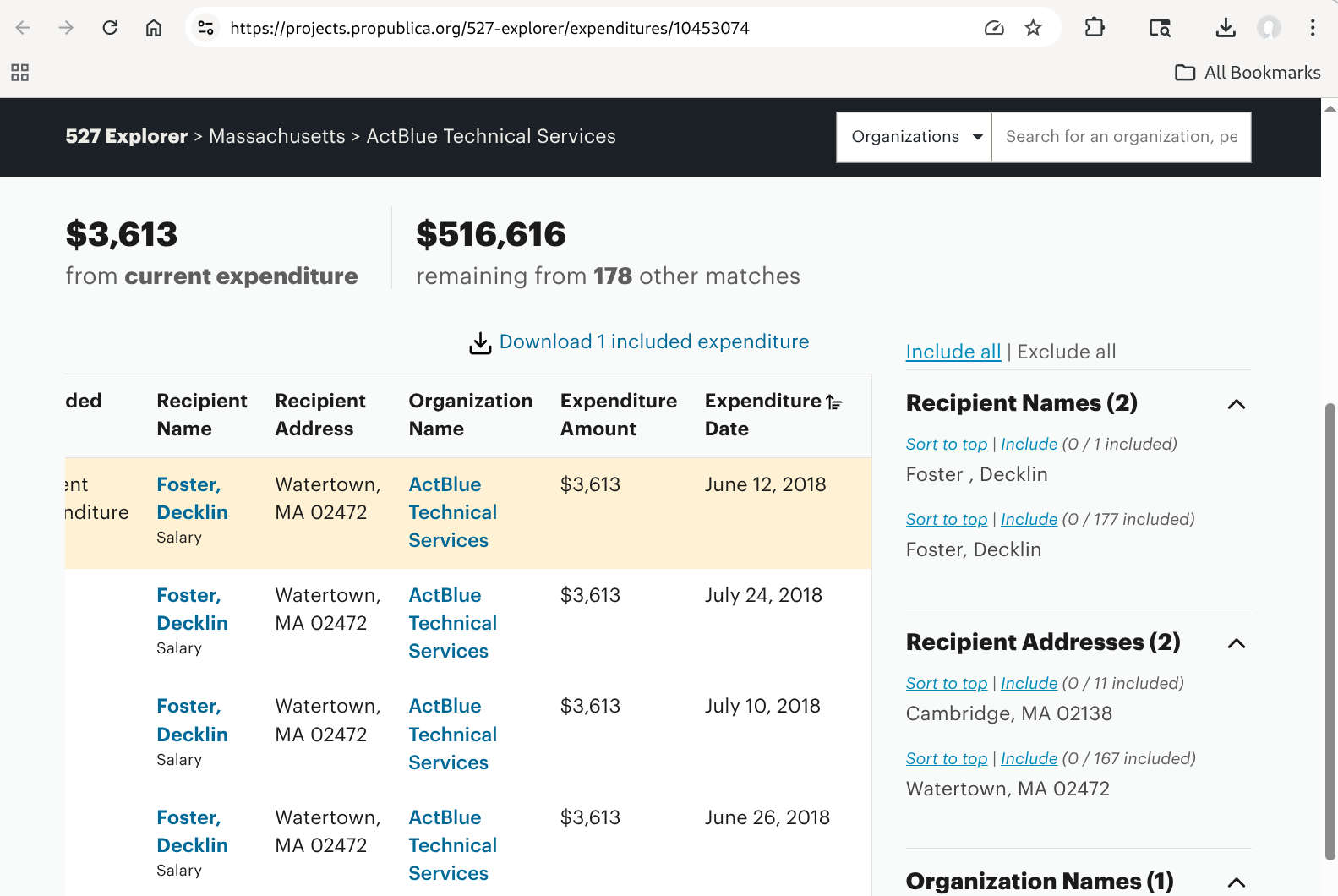Image resolution: width=1338 pixels, height=896 pixels.
Task: Collapse the Recipient Addresses section
Action: pyautogui.click(x=1237, y=643)
